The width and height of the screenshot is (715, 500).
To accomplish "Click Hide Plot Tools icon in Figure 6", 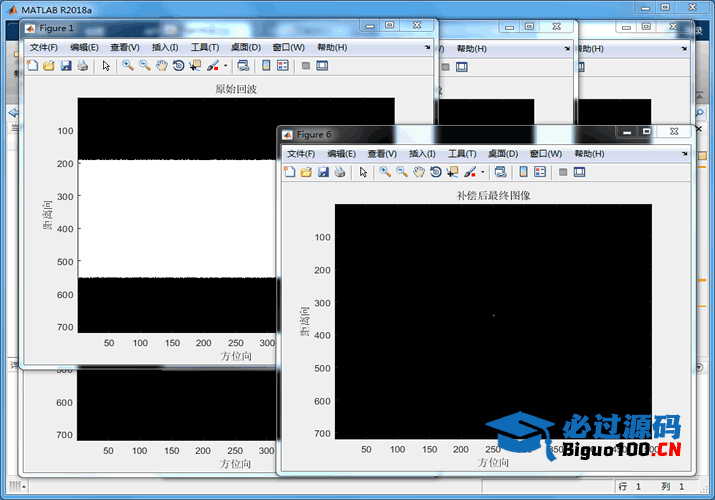I will coord(563,172).
